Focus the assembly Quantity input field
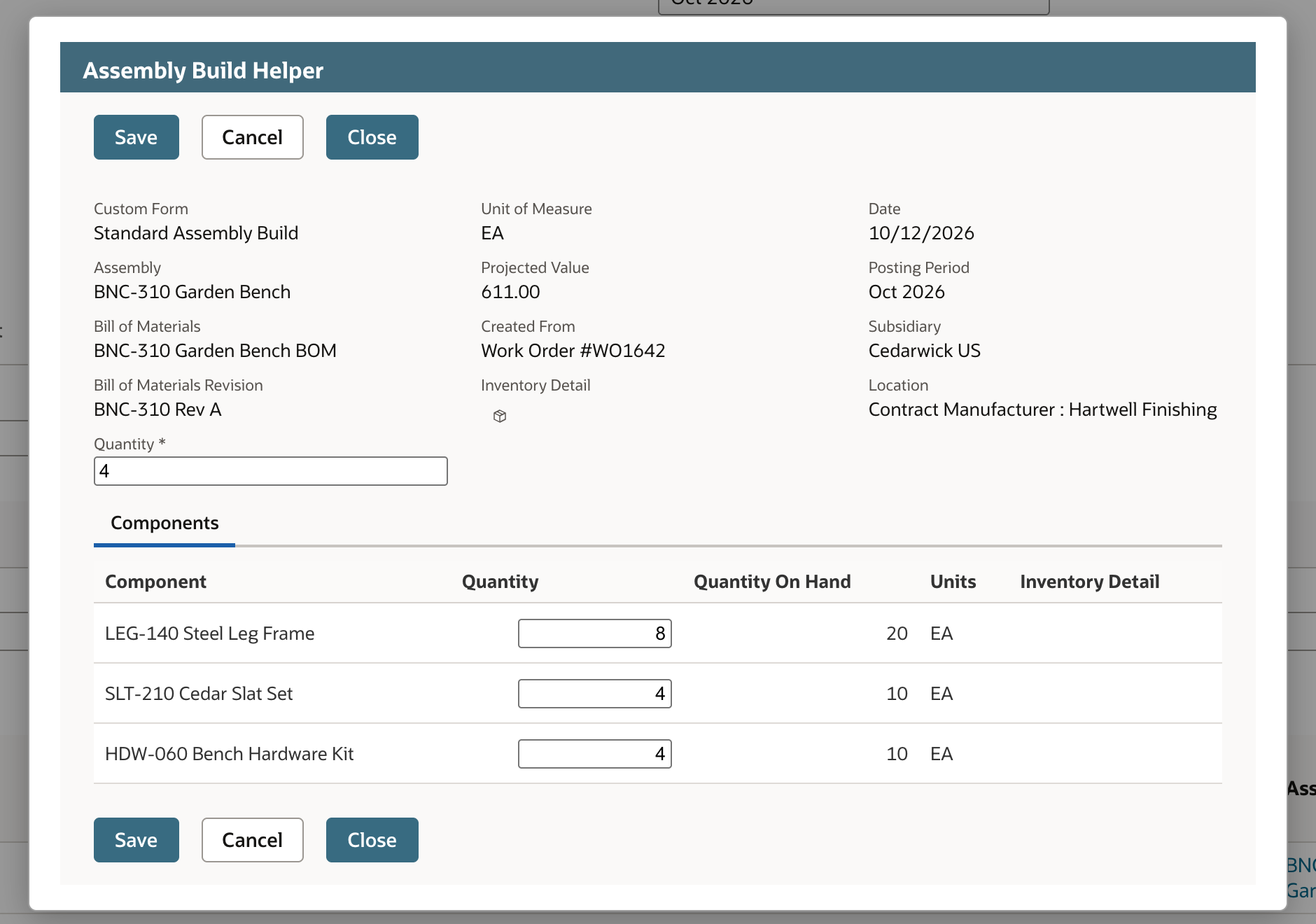The height and width of the screenshot is (924, 1316). [271, 471]
